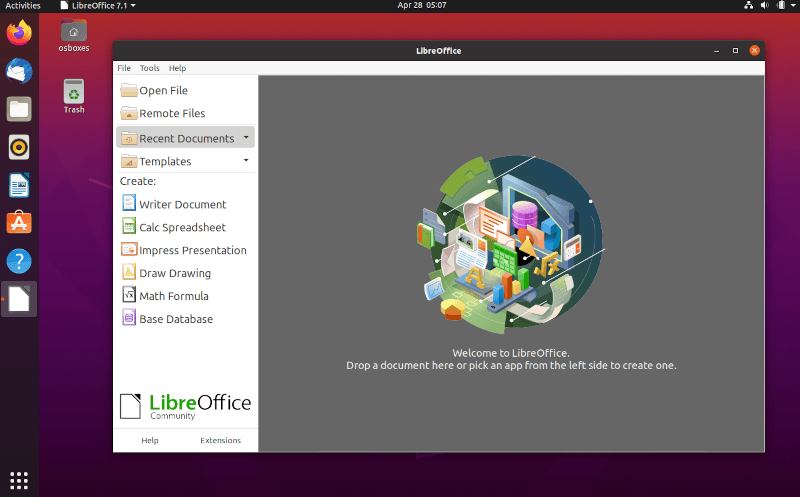Click the battery icon in the top bar

(x=781, y=5)
